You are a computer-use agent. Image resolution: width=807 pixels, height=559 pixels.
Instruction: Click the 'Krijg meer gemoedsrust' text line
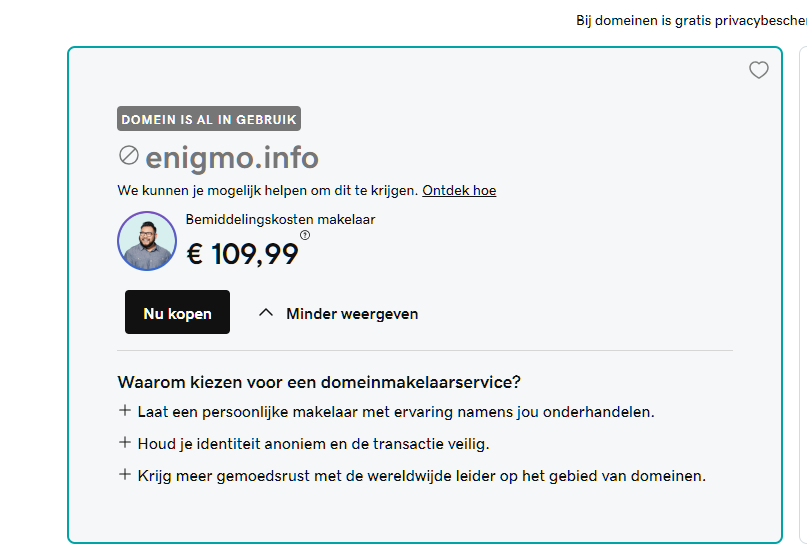click(x=421, y=475)
